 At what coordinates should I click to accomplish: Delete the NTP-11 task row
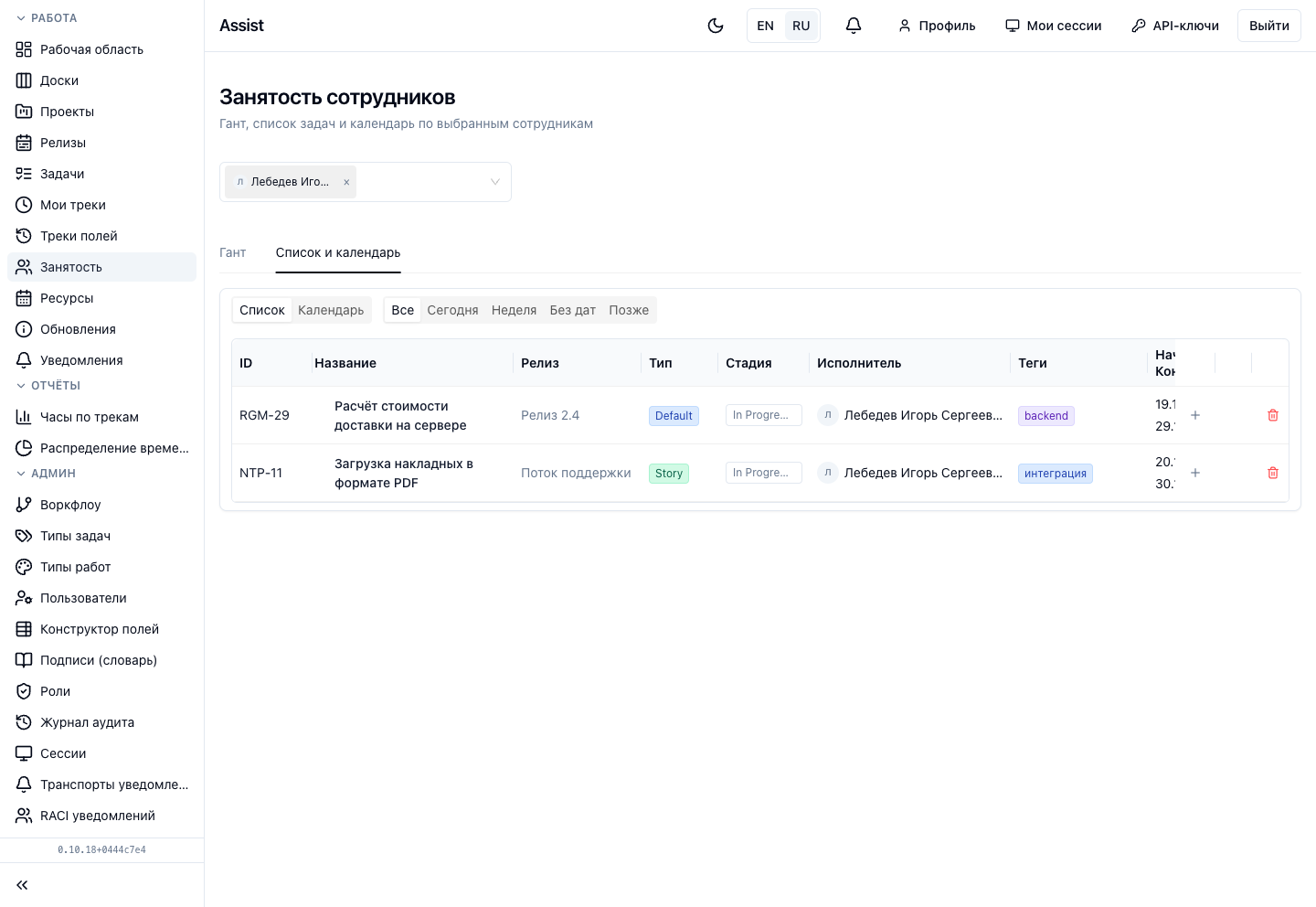[x=1273, y=473]
